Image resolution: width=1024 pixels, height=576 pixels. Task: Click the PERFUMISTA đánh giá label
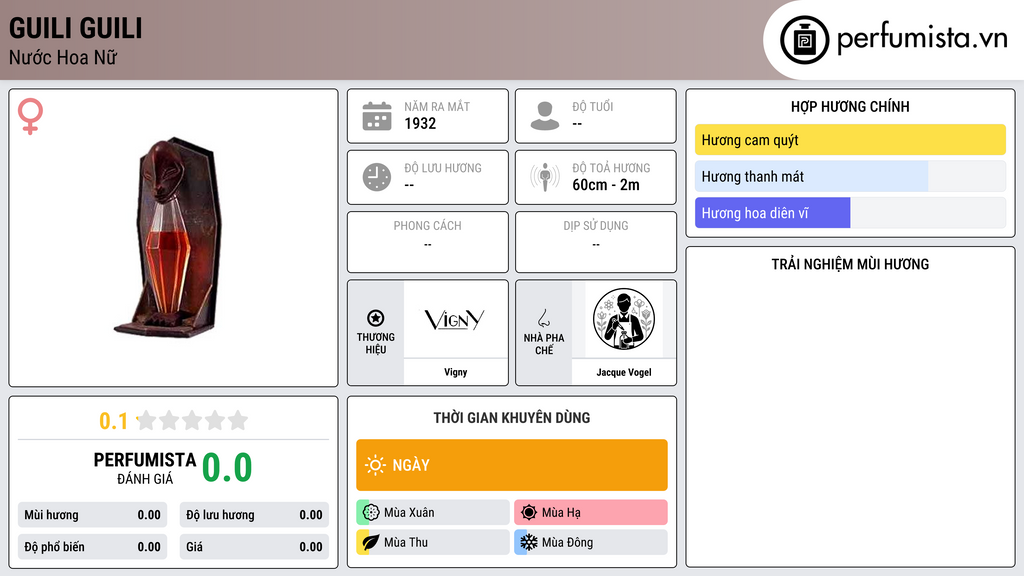pos(145,468)
